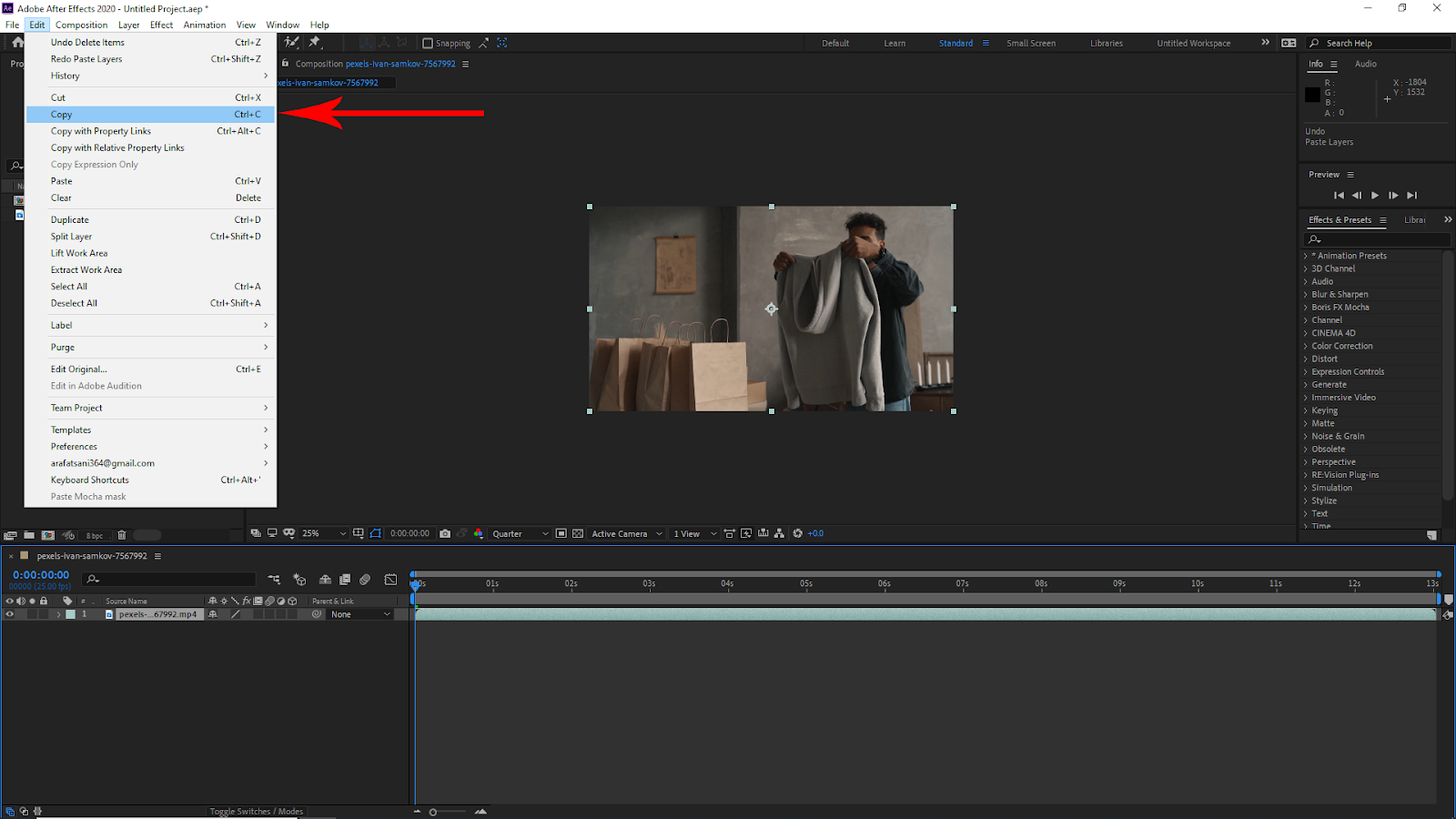The image size is (1456, 819).
Task: Click the snapshot camera icon in viewer
Action: pos(445,534)
